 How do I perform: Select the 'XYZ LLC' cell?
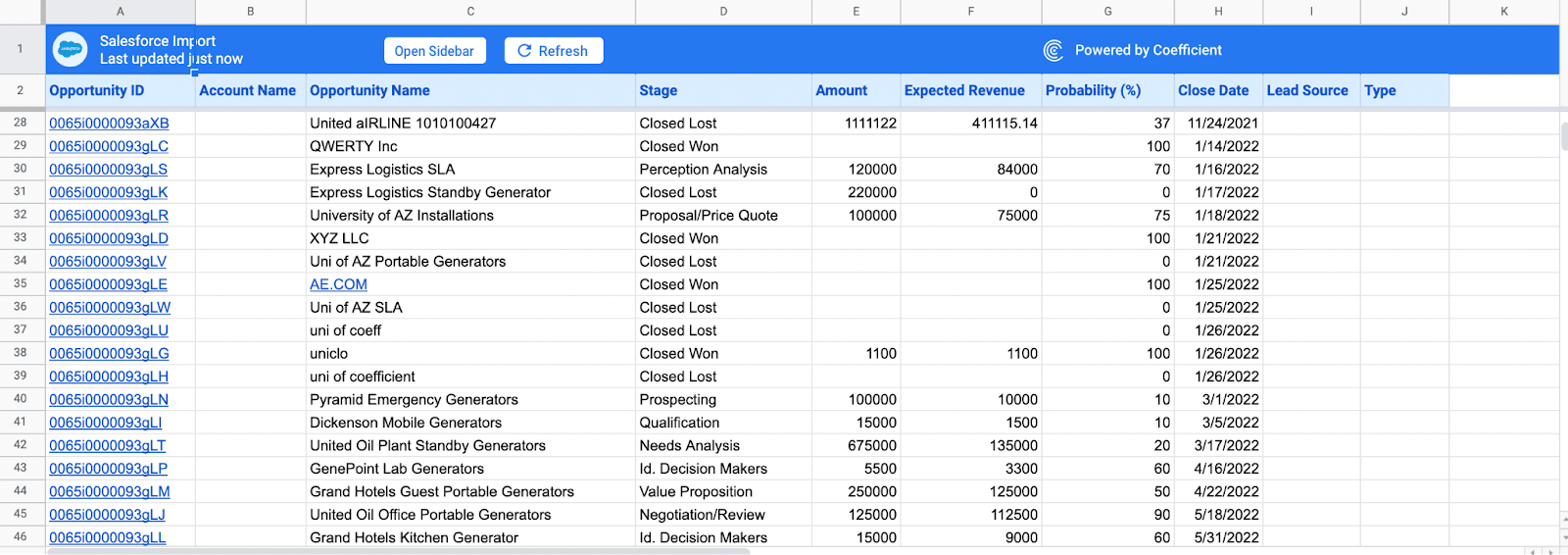470,238
